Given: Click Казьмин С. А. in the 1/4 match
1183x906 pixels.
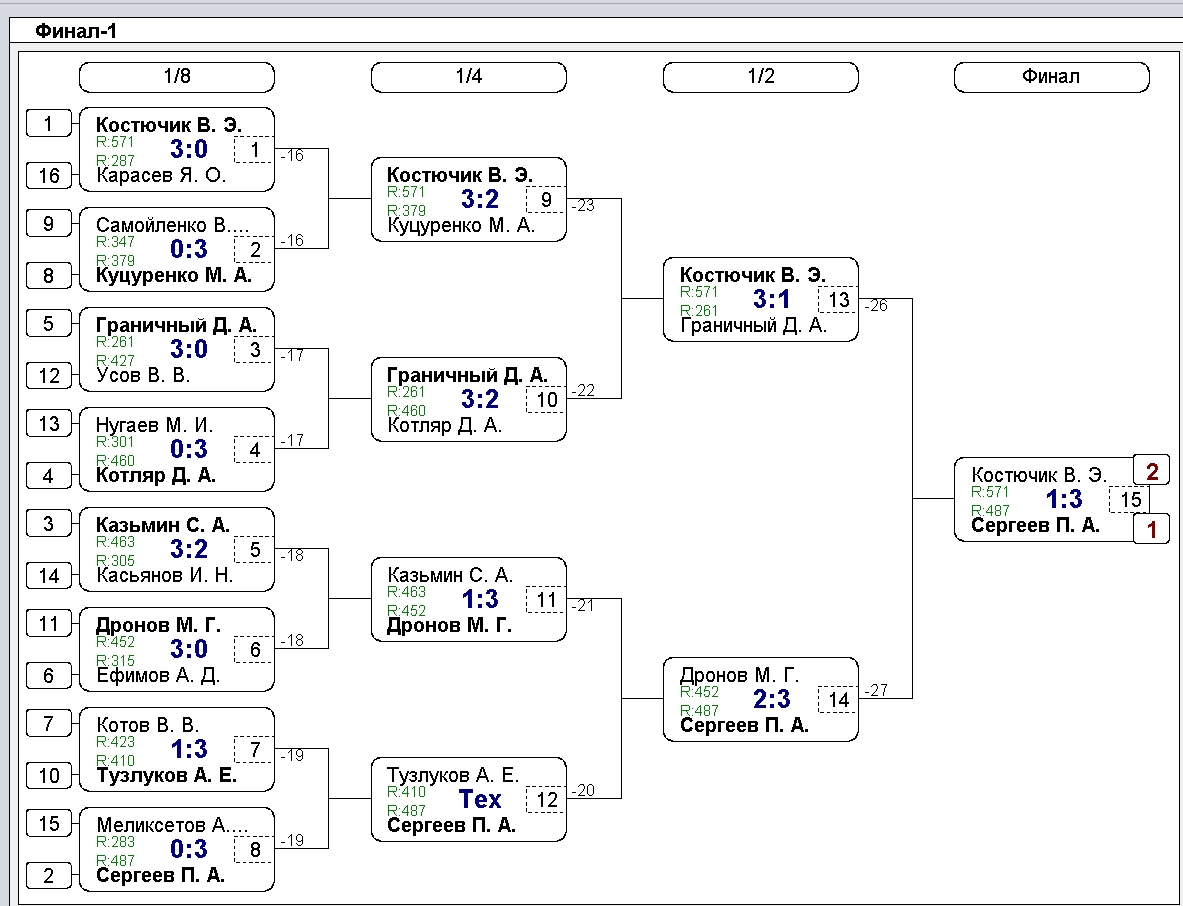Looking at the screenshot, I should pyautogui.click(x=450, y=575).
